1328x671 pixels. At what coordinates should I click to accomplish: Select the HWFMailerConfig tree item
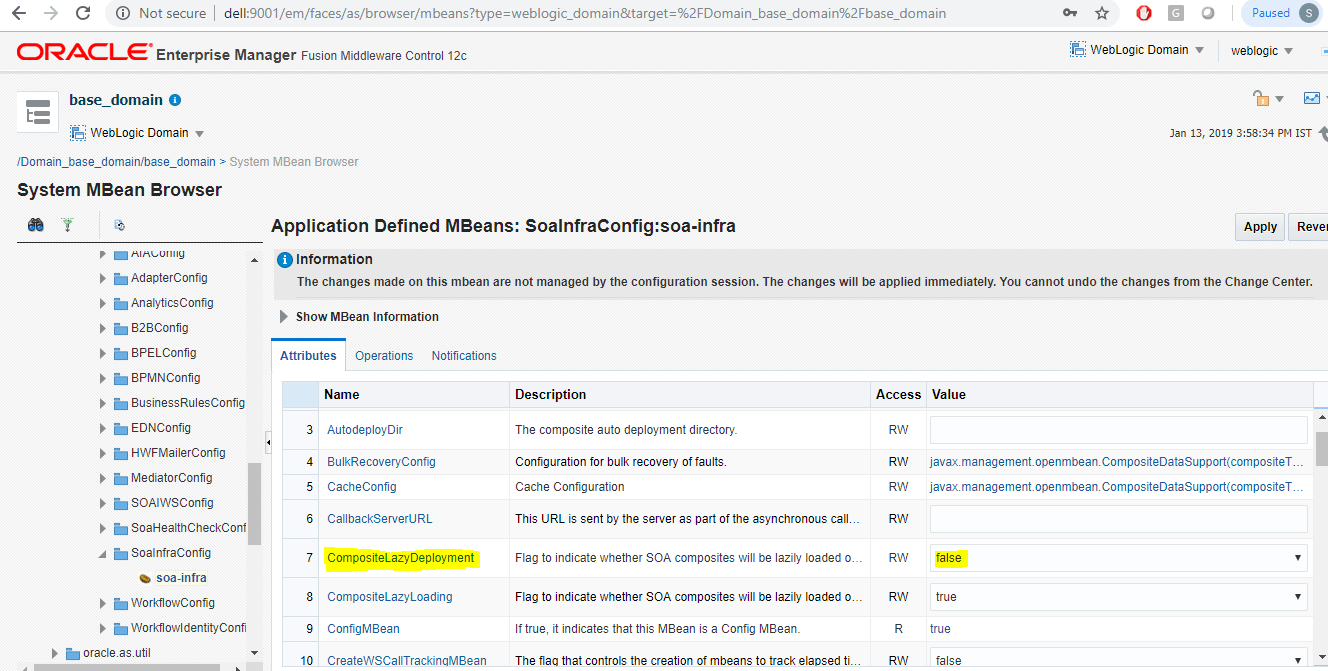[x=178, y=453]
